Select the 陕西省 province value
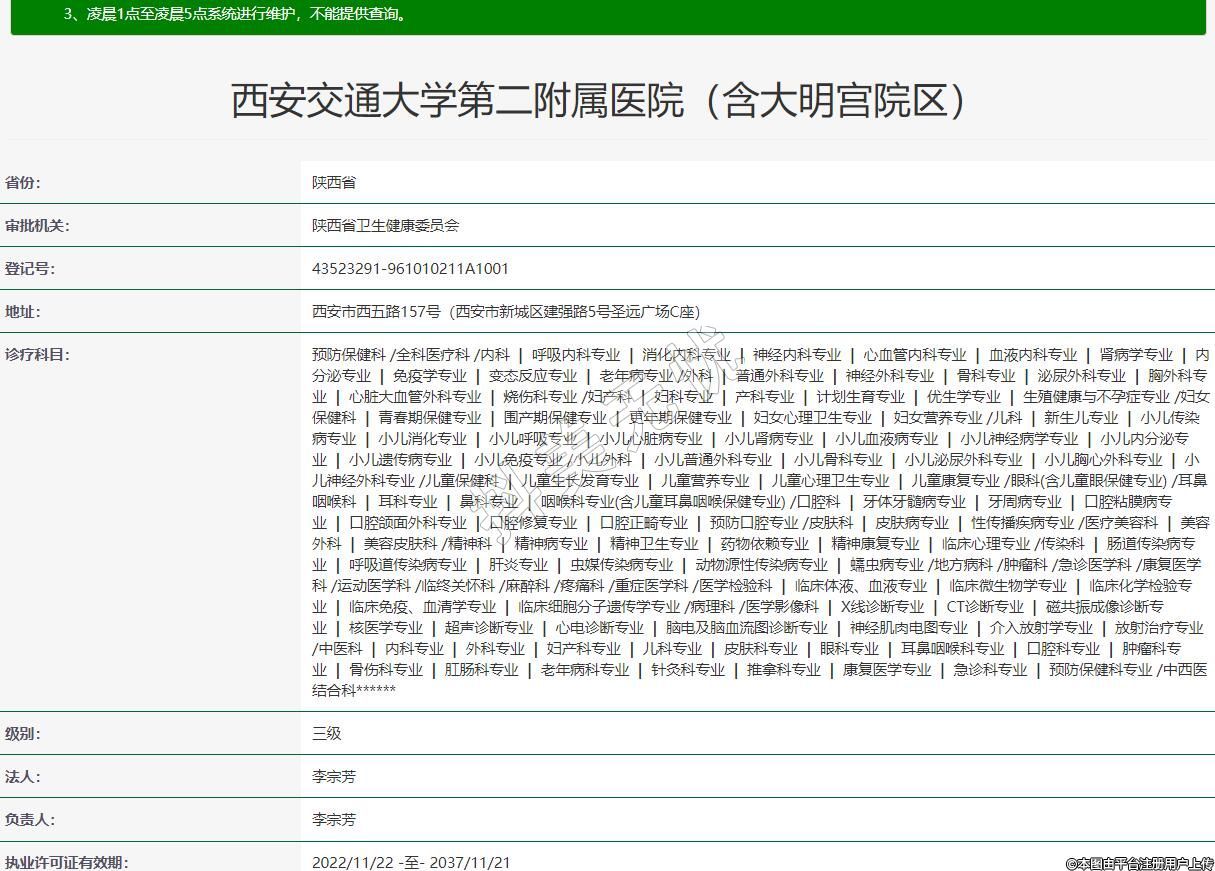Screen dimensions: 1215x871 [x=334, y=183]
